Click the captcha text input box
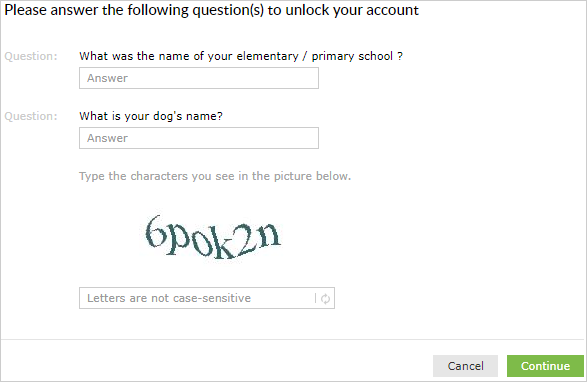This screenshot has width=587, height=382. [x=207, y=298]
